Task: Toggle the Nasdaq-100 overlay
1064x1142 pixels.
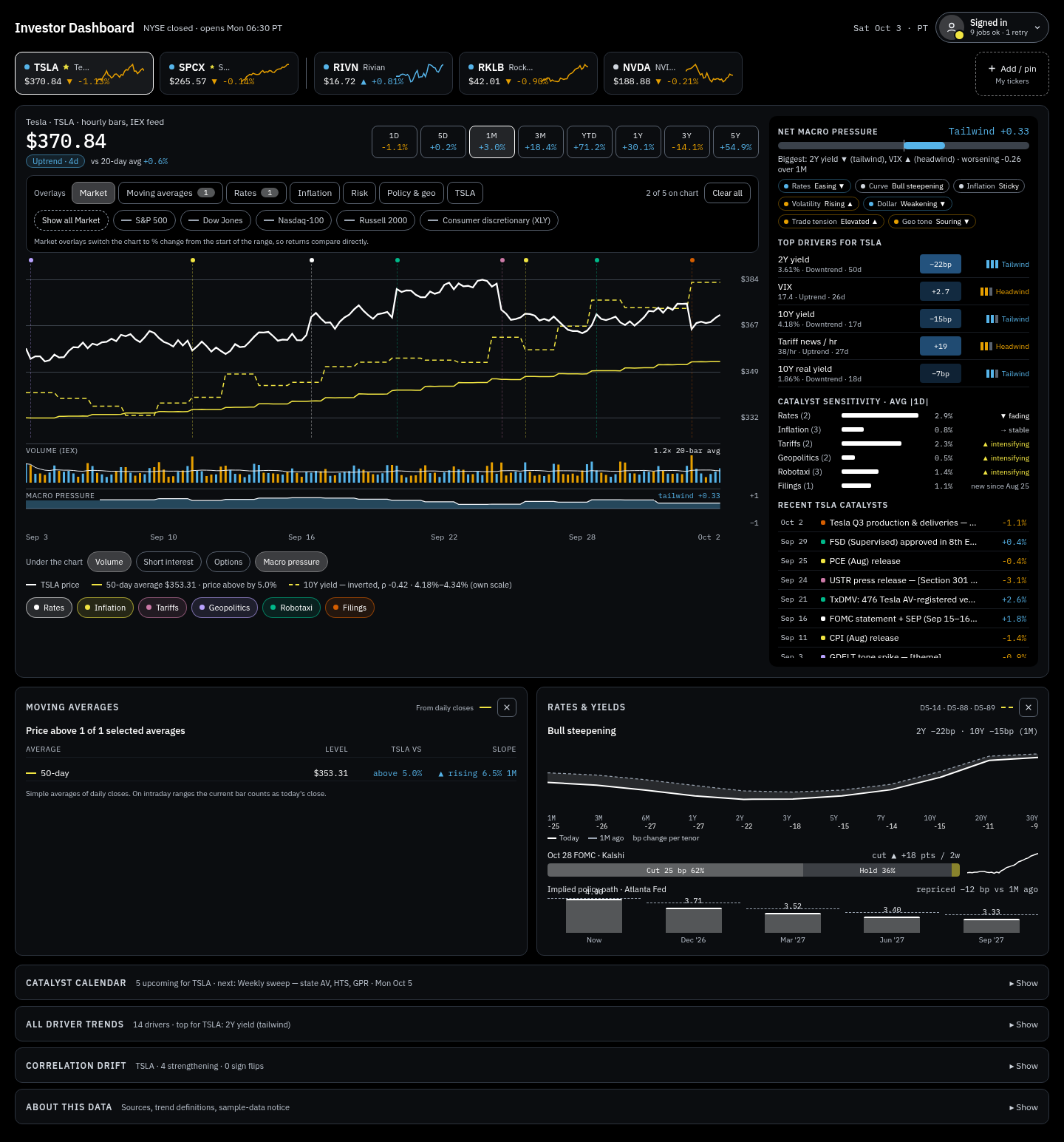Action: click(x=293, y=220)
